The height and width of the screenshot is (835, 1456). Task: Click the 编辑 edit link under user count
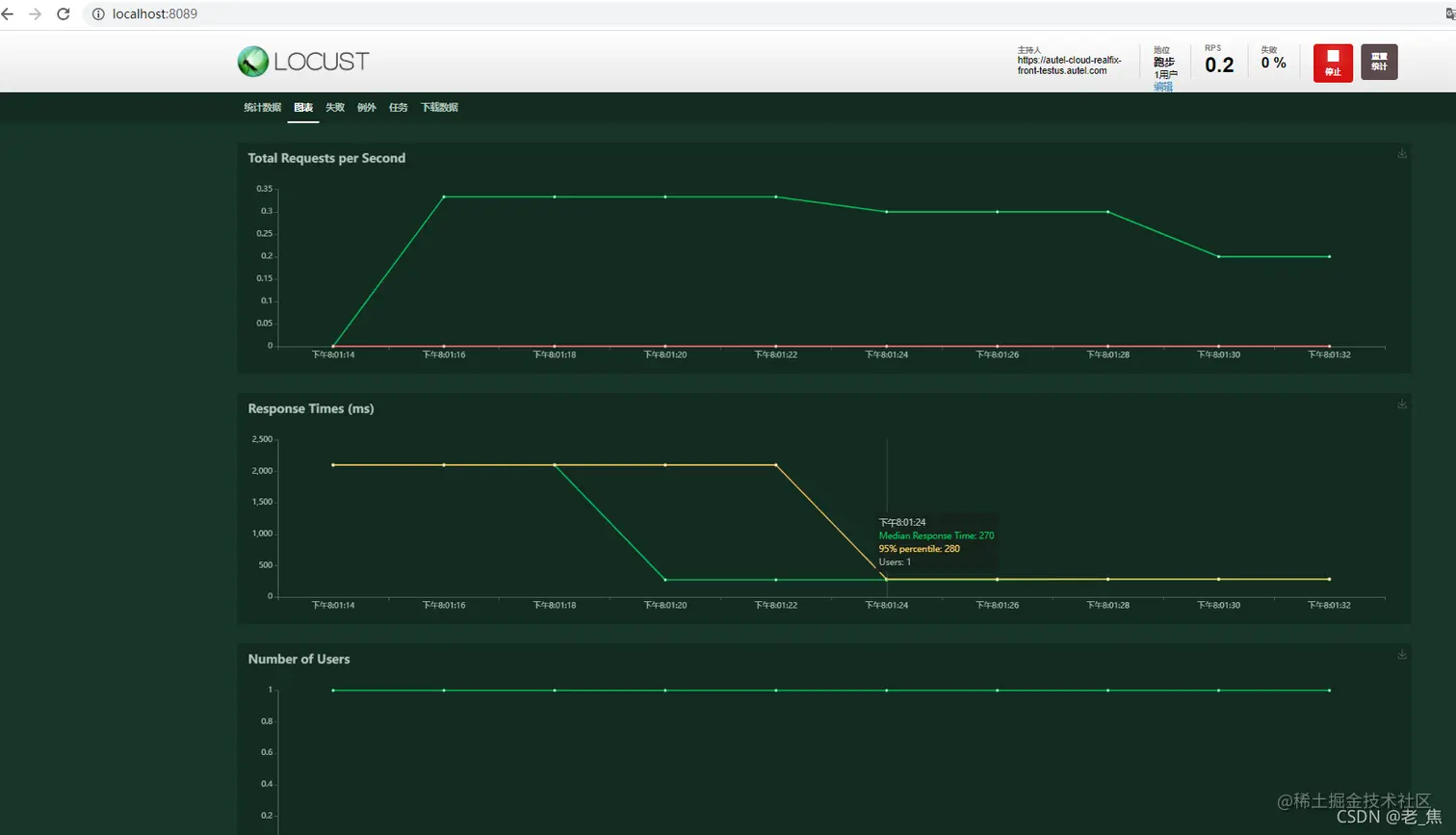pyautogui.click(x=1163, y=87)
